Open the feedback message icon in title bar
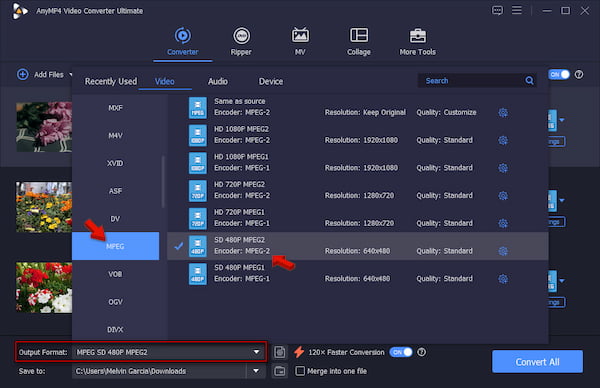 (497, 10)
